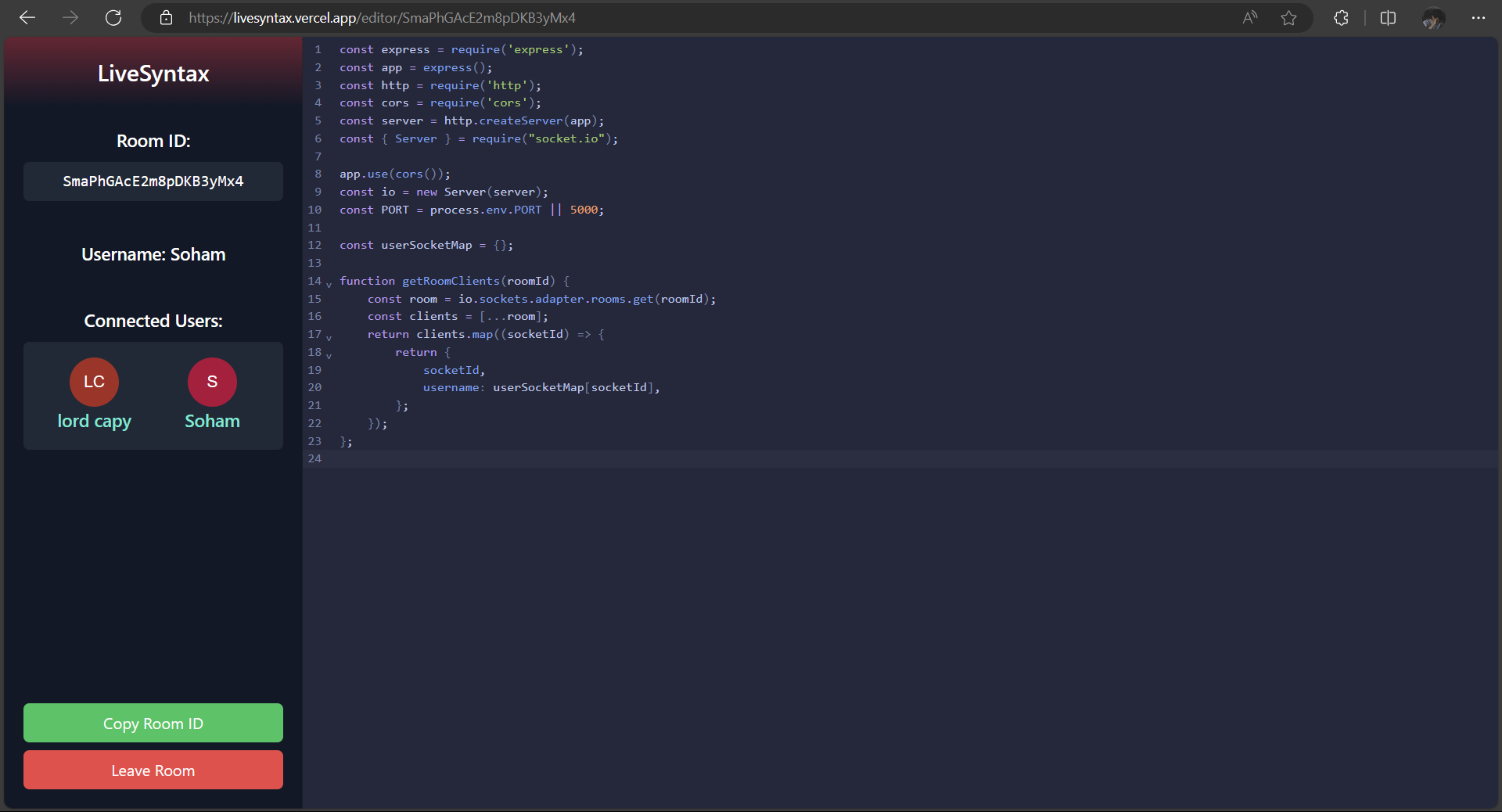Click the require('cors') code line
Image resolution: width=1502 pixels, height=812 pixels.
pos(440,102)
